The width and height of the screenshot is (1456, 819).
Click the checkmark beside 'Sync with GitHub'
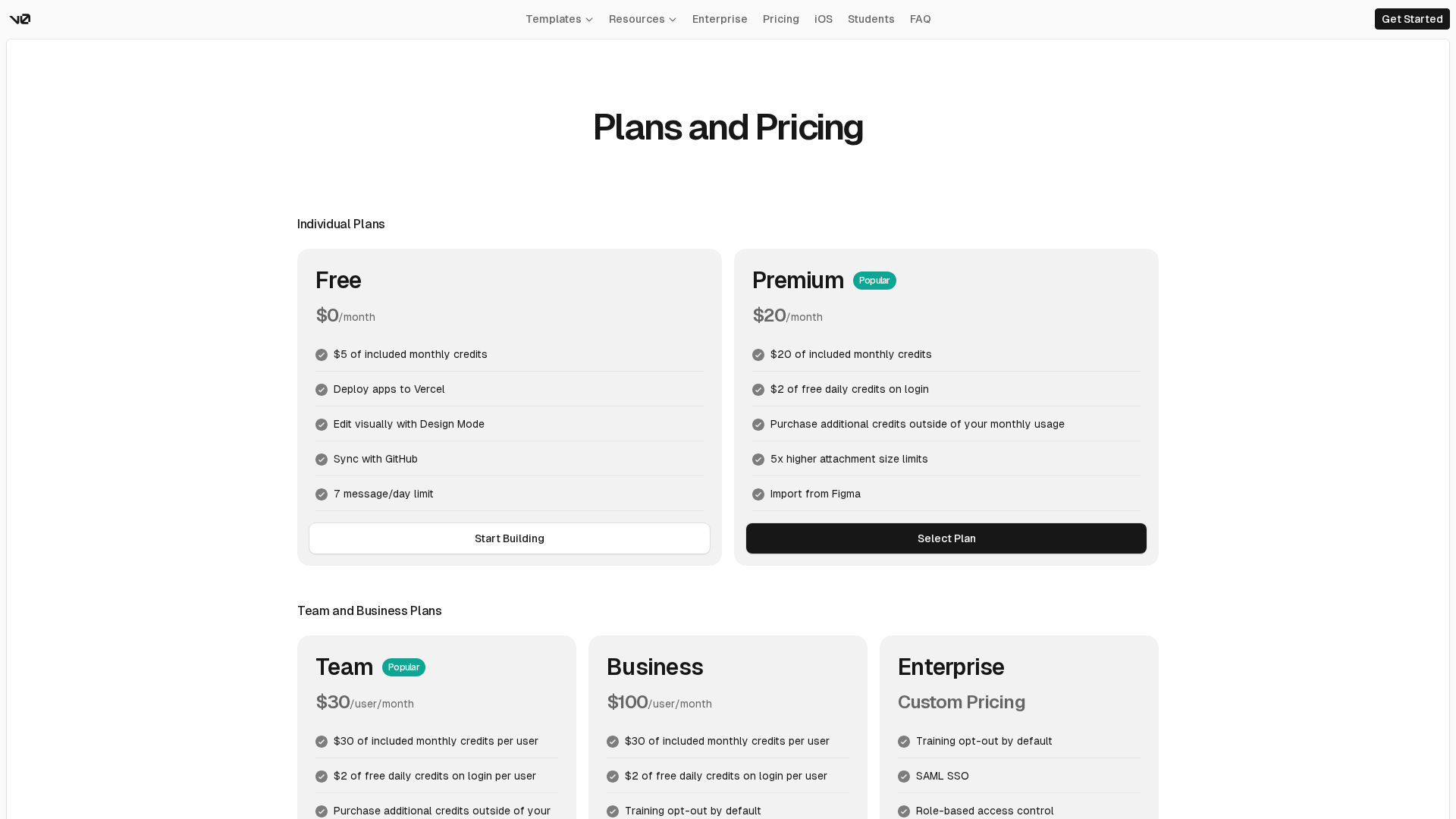click(x=322, y=460)
